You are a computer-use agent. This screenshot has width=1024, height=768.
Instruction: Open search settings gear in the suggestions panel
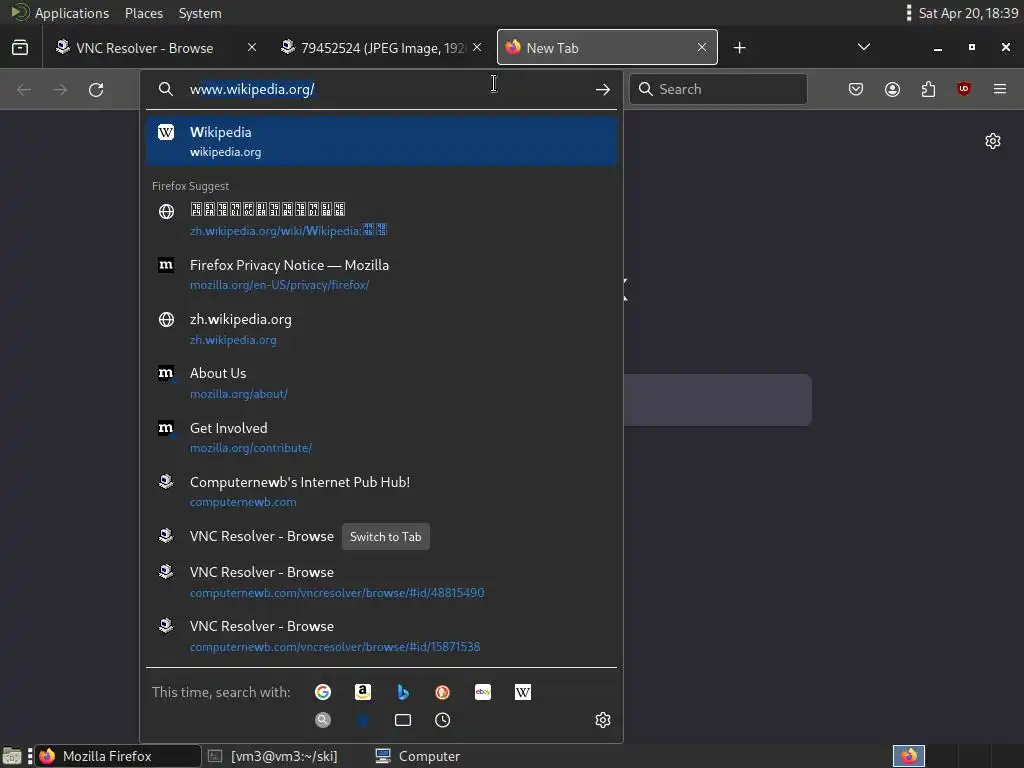[x=603, y=720]
